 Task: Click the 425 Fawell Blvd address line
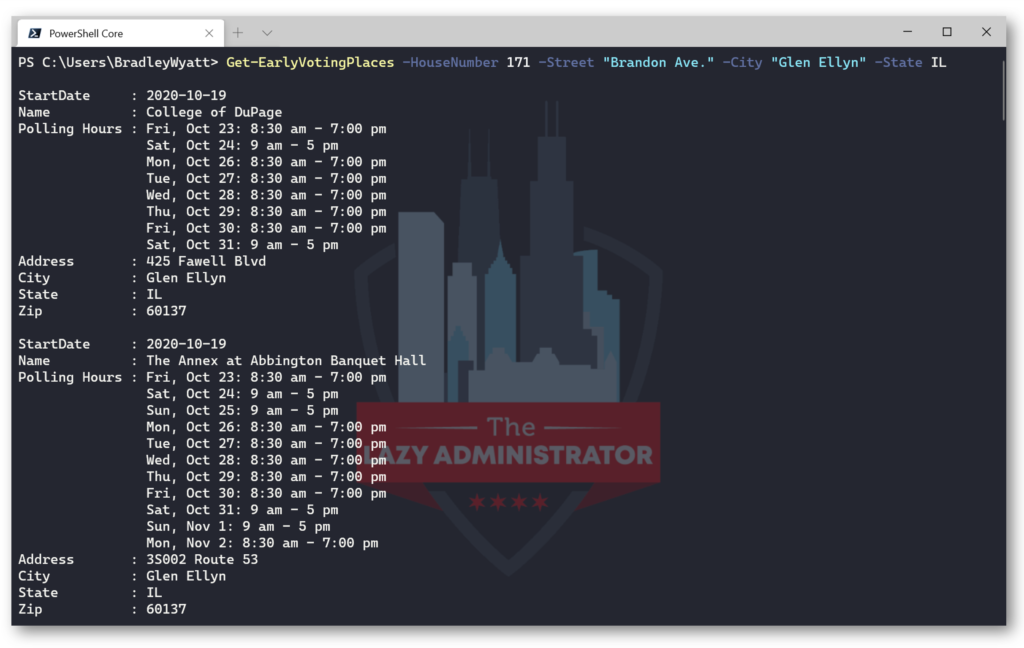pyautogui.click(x=206, y=261)
